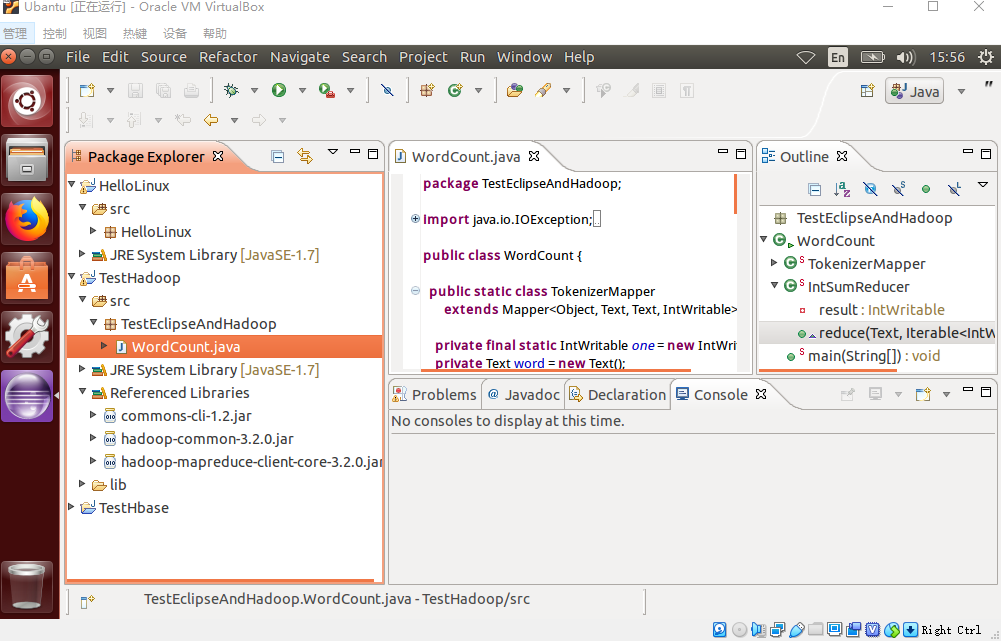
Task: Collapse all in Package Explorer
Action: (x=278, y=156)
